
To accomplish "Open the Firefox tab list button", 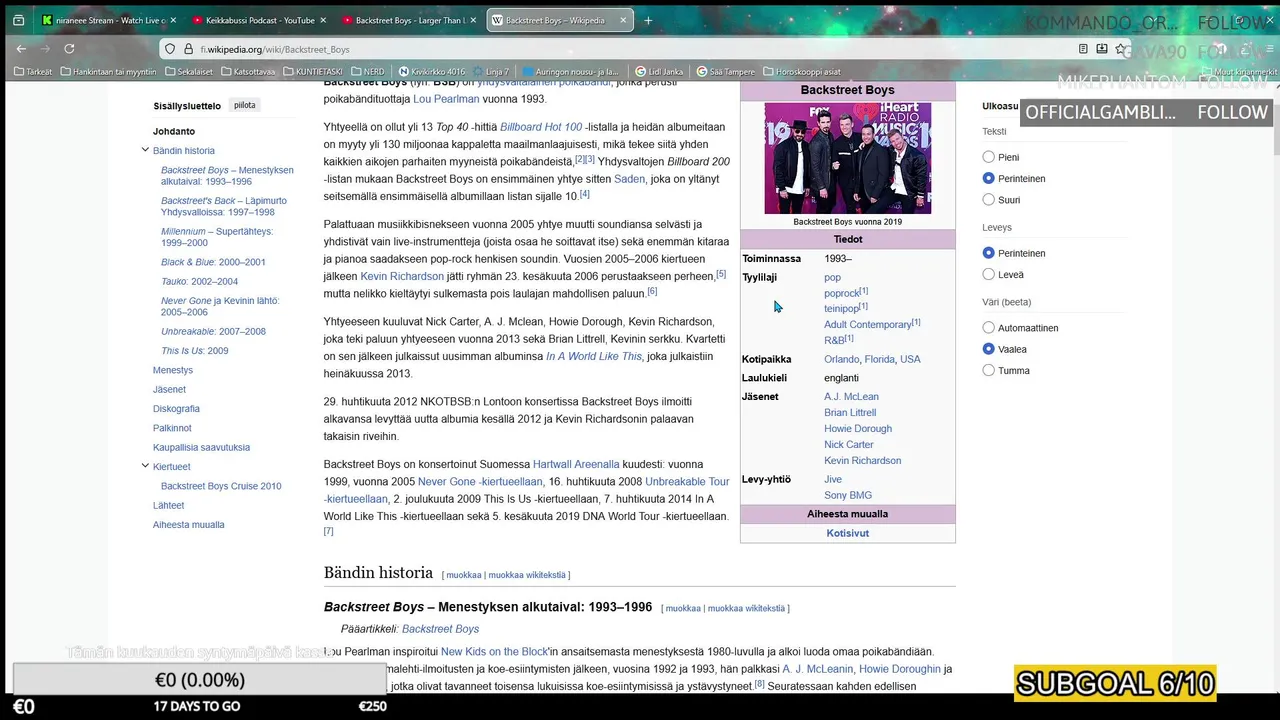I will tap(18, 20).
